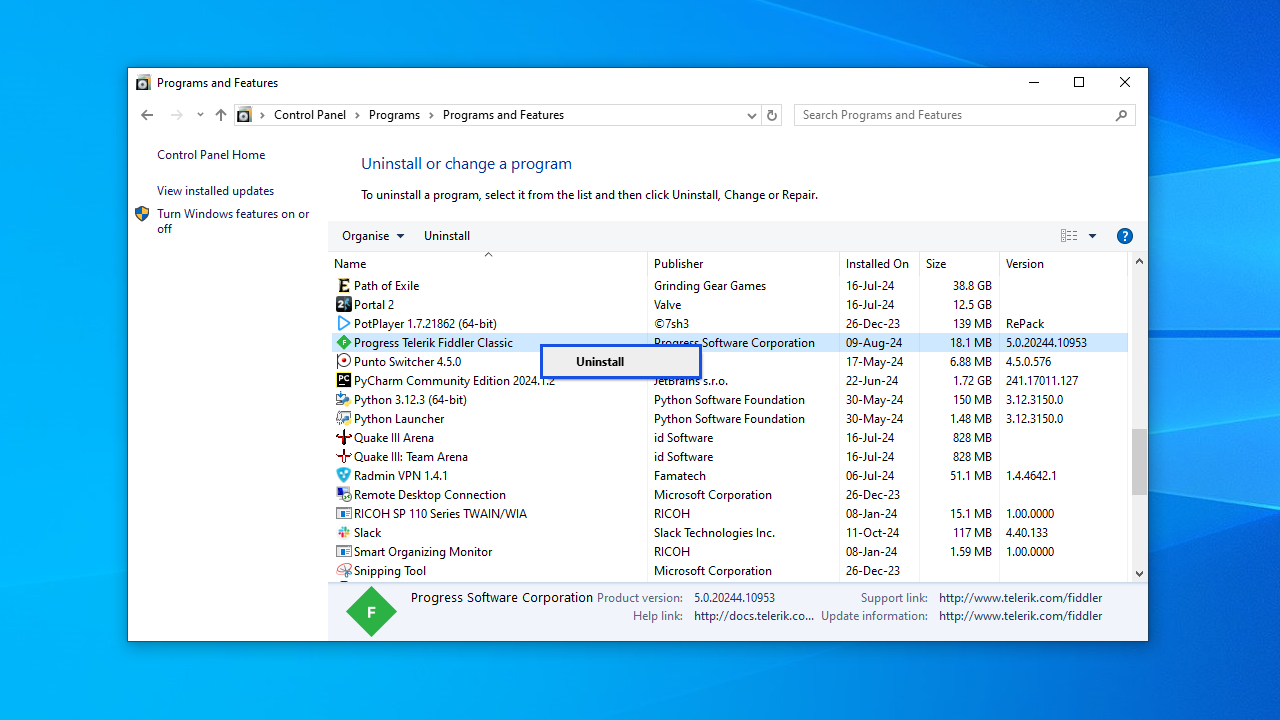The width and height of the screenshot is (1280, 720).
Task: Click the scrollbar up arrow
Action: coord(1139,262)
